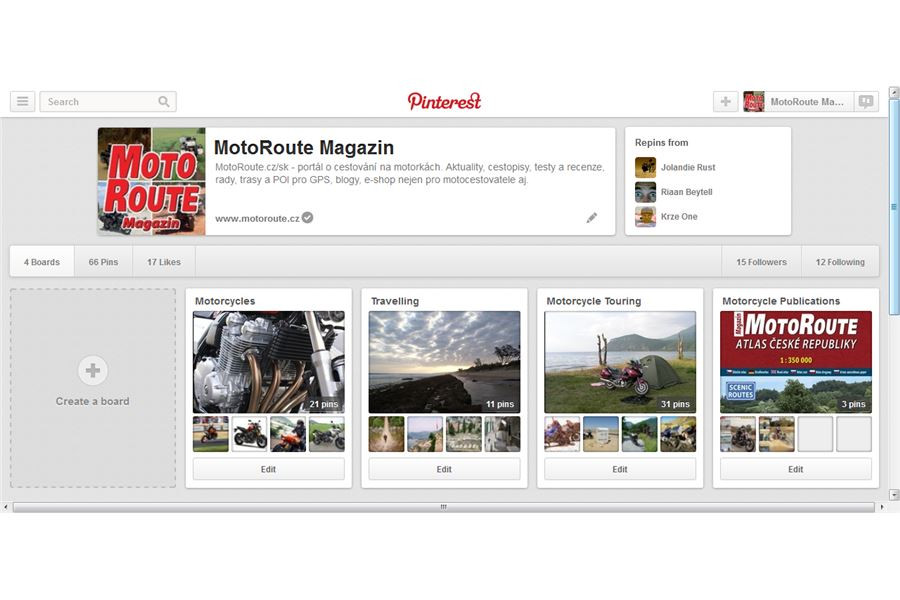Type in the Search field

point(98,101)
